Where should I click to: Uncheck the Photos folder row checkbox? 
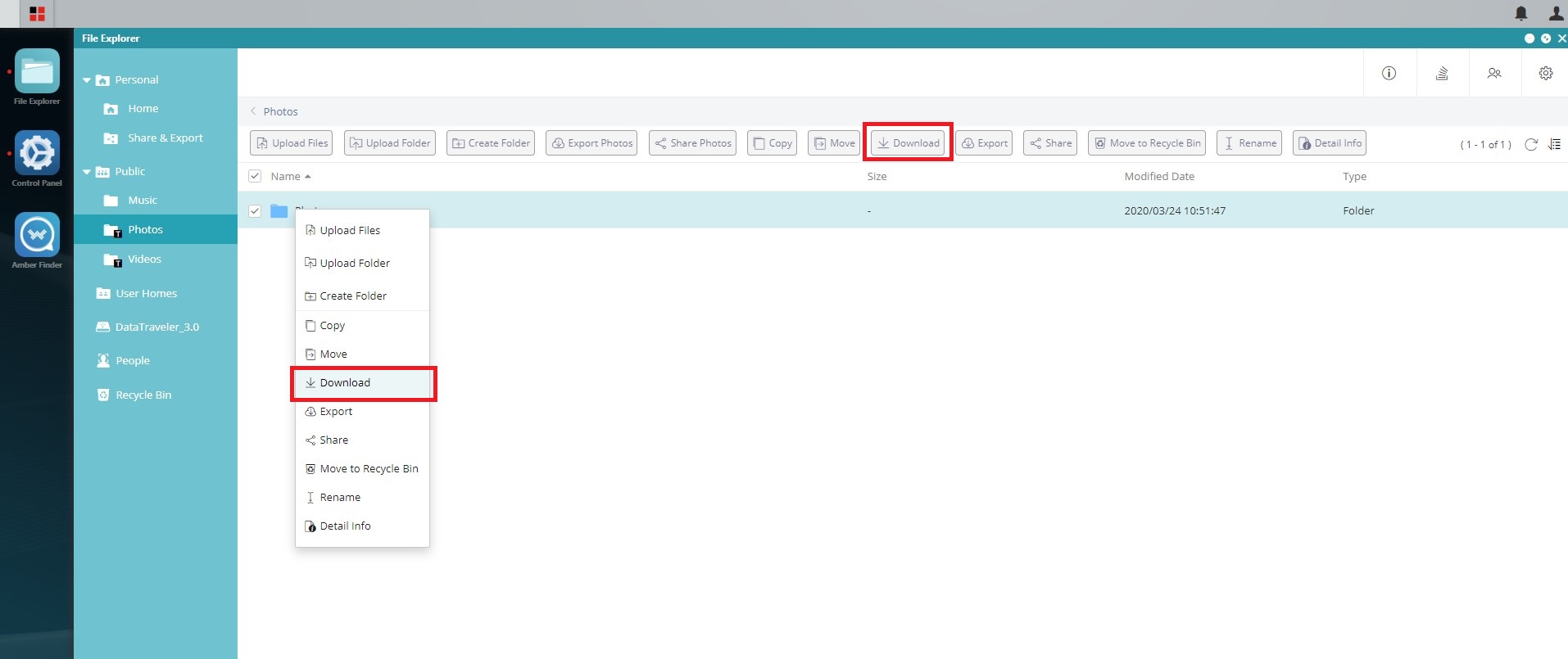click(x=255, y=210)
